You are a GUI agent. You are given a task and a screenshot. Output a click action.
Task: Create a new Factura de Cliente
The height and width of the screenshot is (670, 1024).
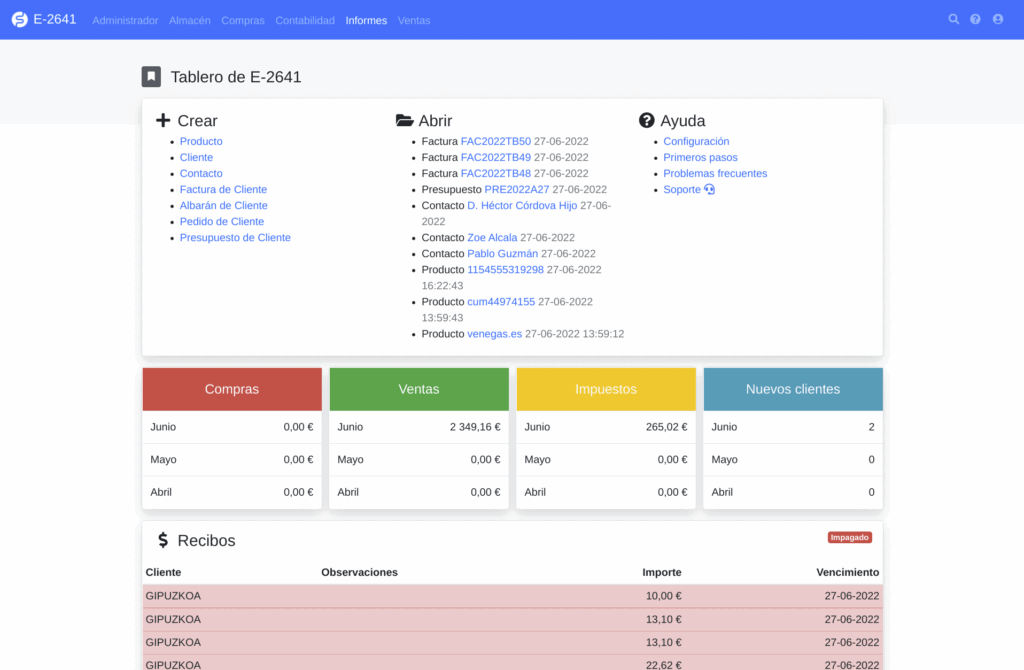click(223, 190)
